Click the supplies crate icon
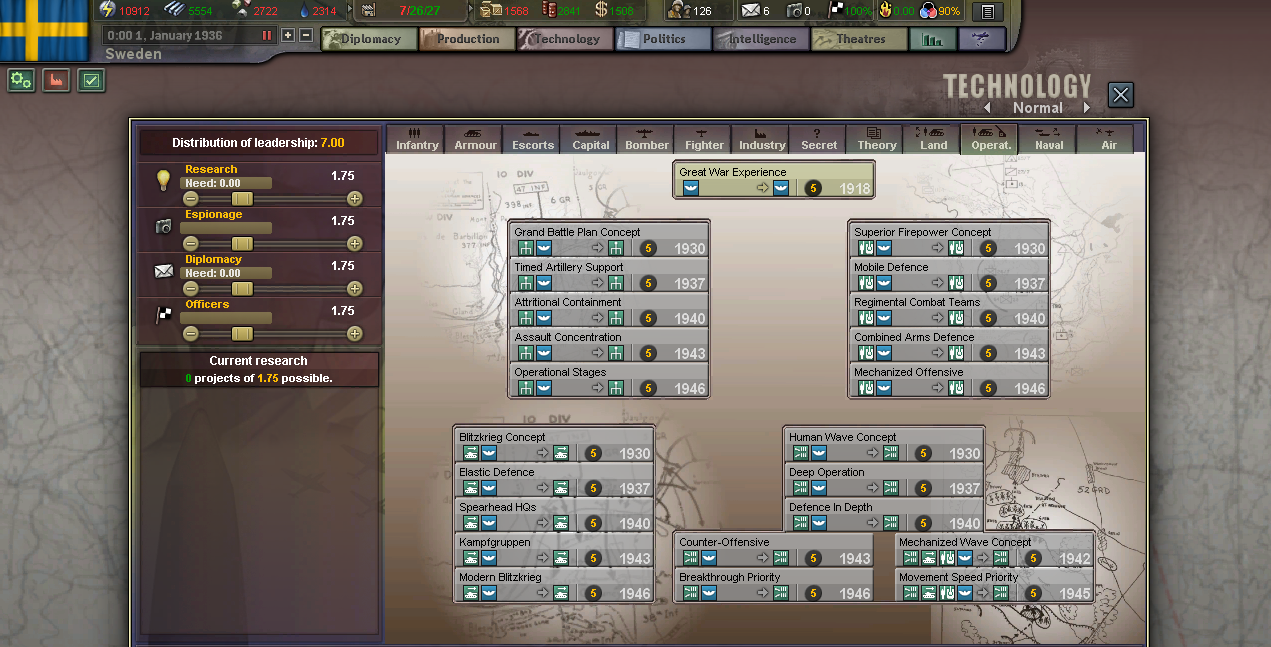 click(x=490, y=10)
